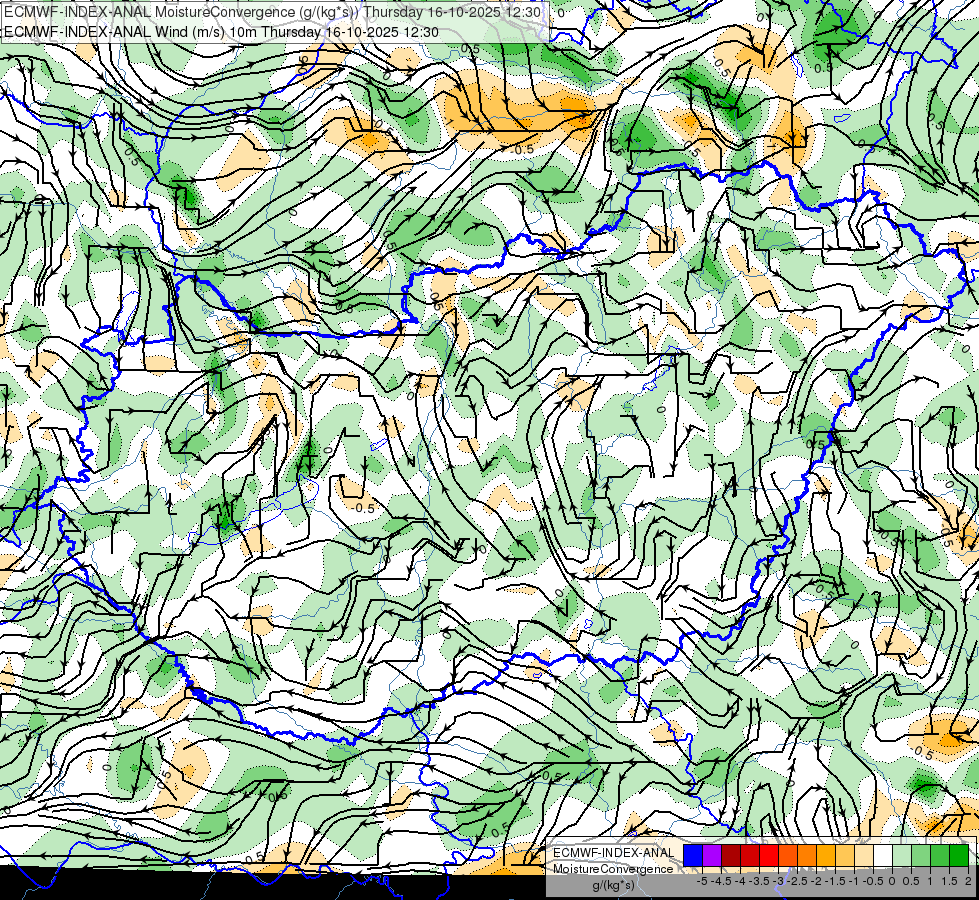The image size is (979, 900).
Task: Click the '-1' value on legend scale
Action: coord(854,881)
